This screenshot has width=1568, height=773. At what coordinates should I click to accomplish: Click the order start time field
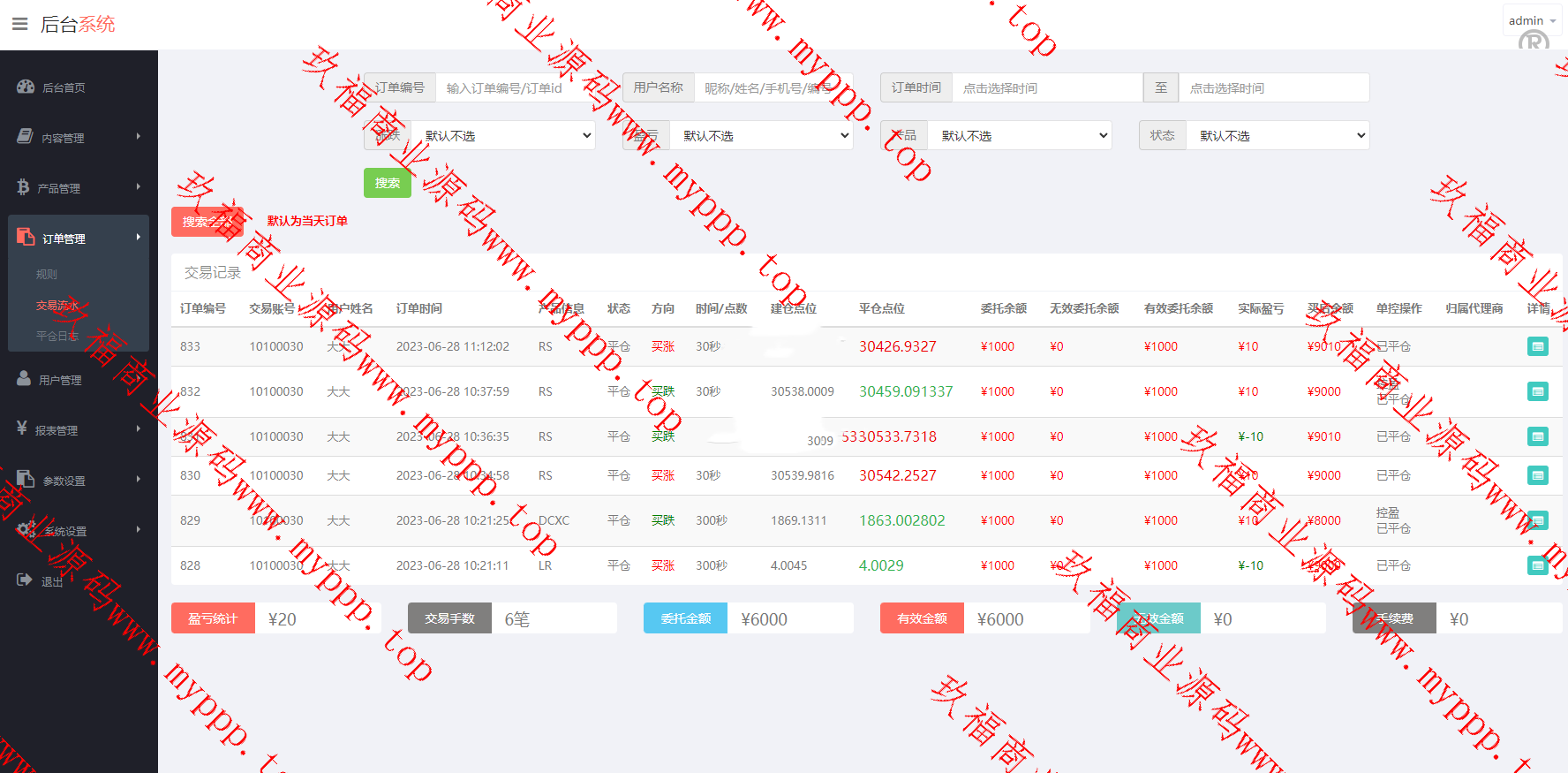pyautogui.click(x=1046, y=87)
